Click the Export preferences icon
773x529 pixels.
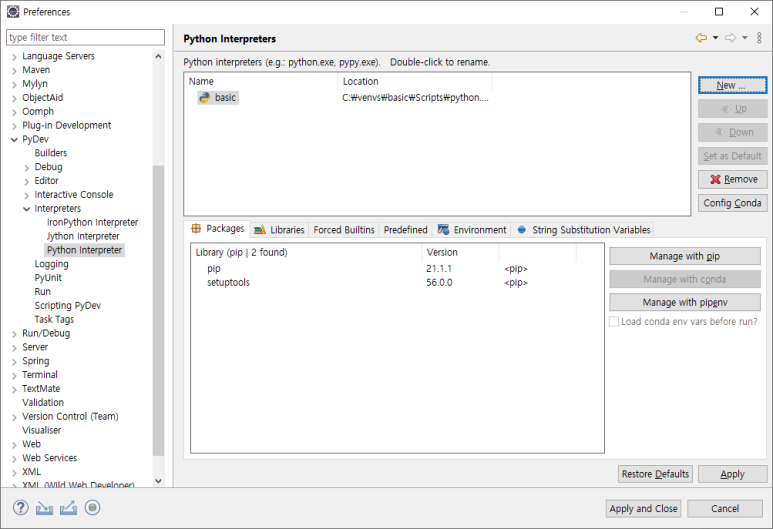click(x=68, y=508)
